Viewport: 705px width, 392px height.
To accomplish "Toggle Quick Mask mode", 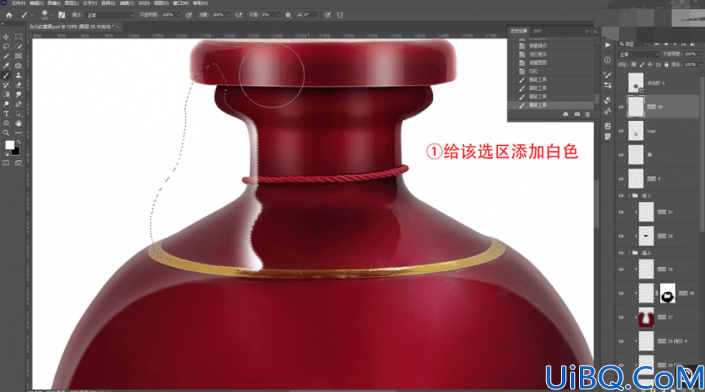I will 6,163.
